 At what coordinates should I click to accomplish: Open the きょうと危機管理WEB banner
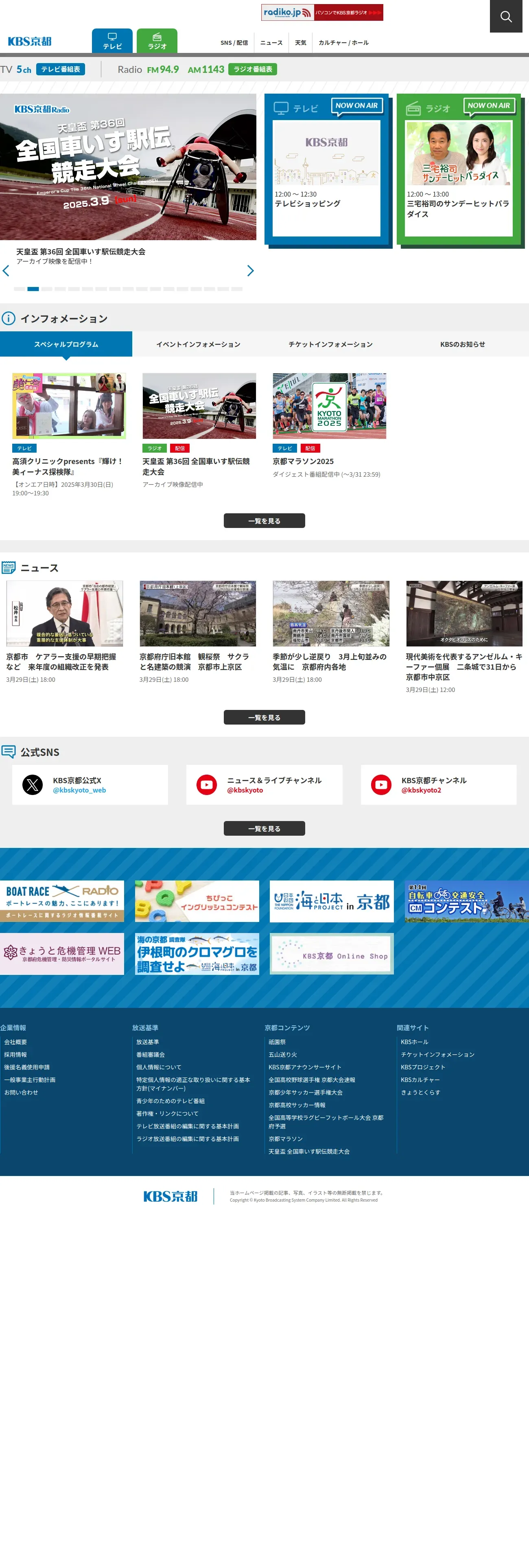click(x=62, y=954)
